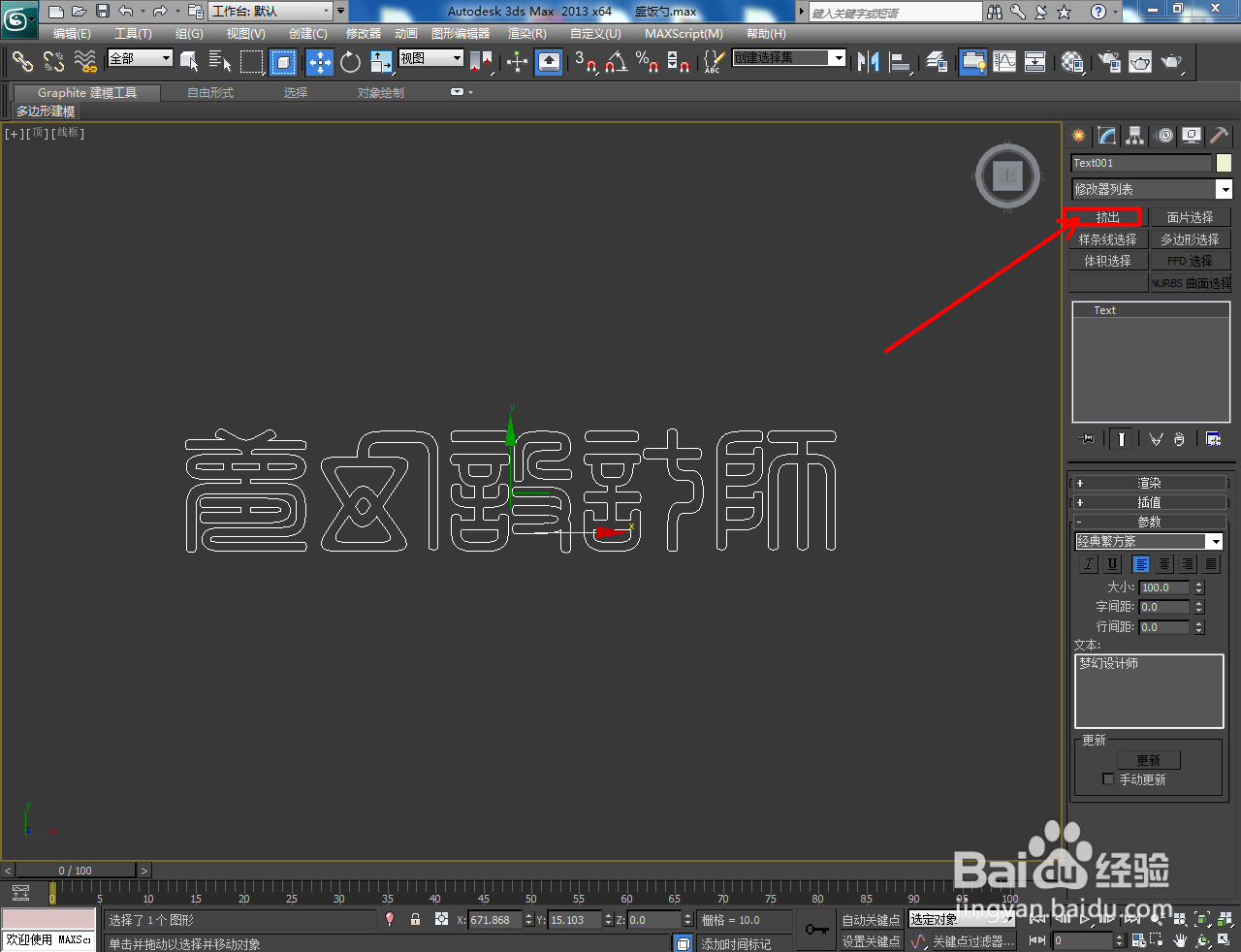Viewport: 1241px width, 952px height.
Task: Toggle the 自动关键点 auto key button
Action: click(871, 920)
